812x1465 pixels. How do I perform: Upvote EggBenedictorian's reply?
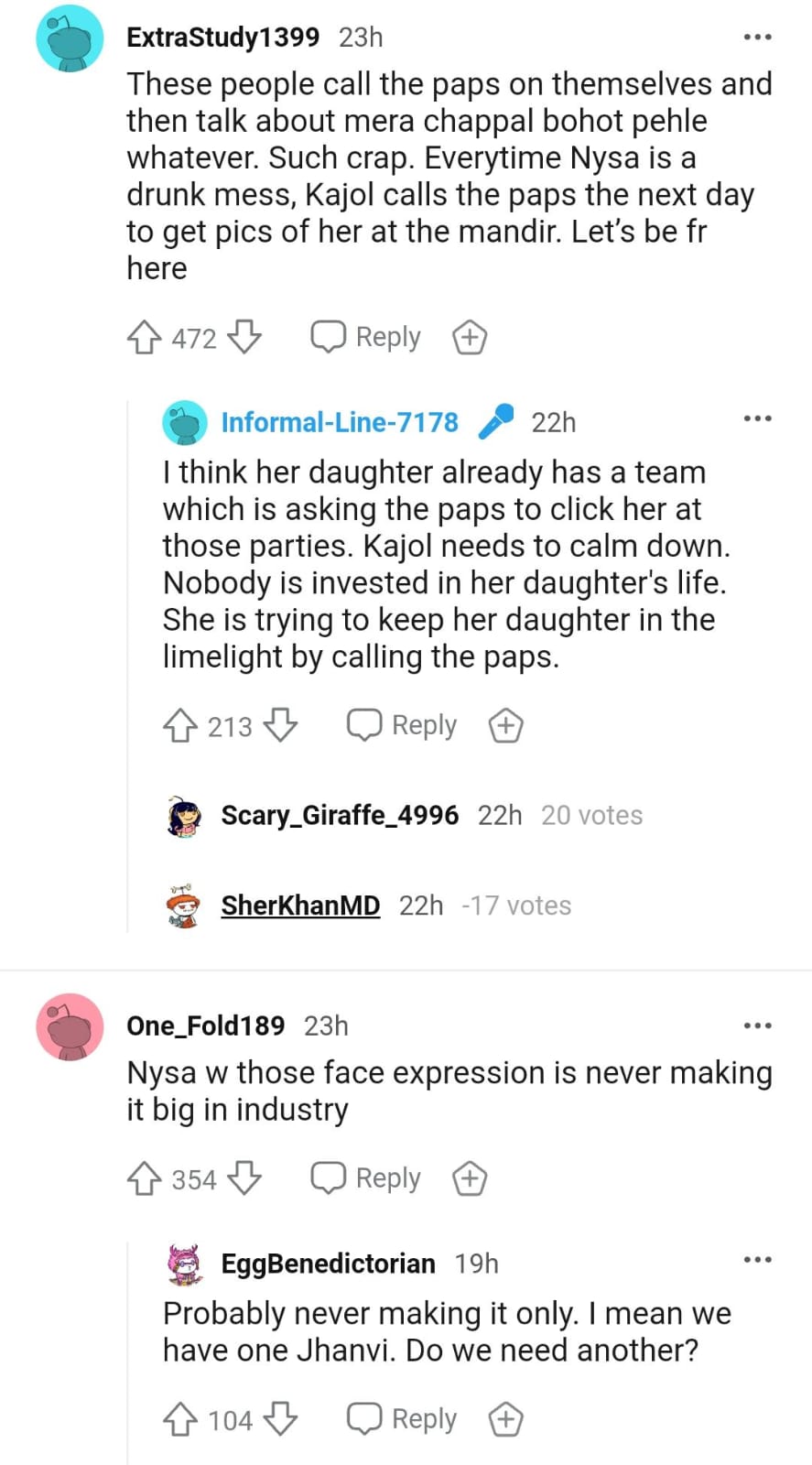click(x=179, y=1420)
